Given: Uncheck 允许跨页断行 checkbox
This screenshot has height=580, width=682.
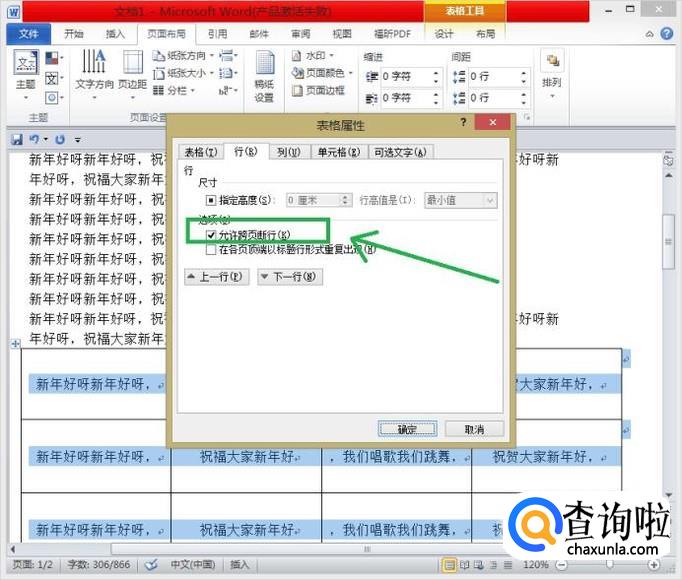Looking at the screenshot, I should (x=211, y=235).
